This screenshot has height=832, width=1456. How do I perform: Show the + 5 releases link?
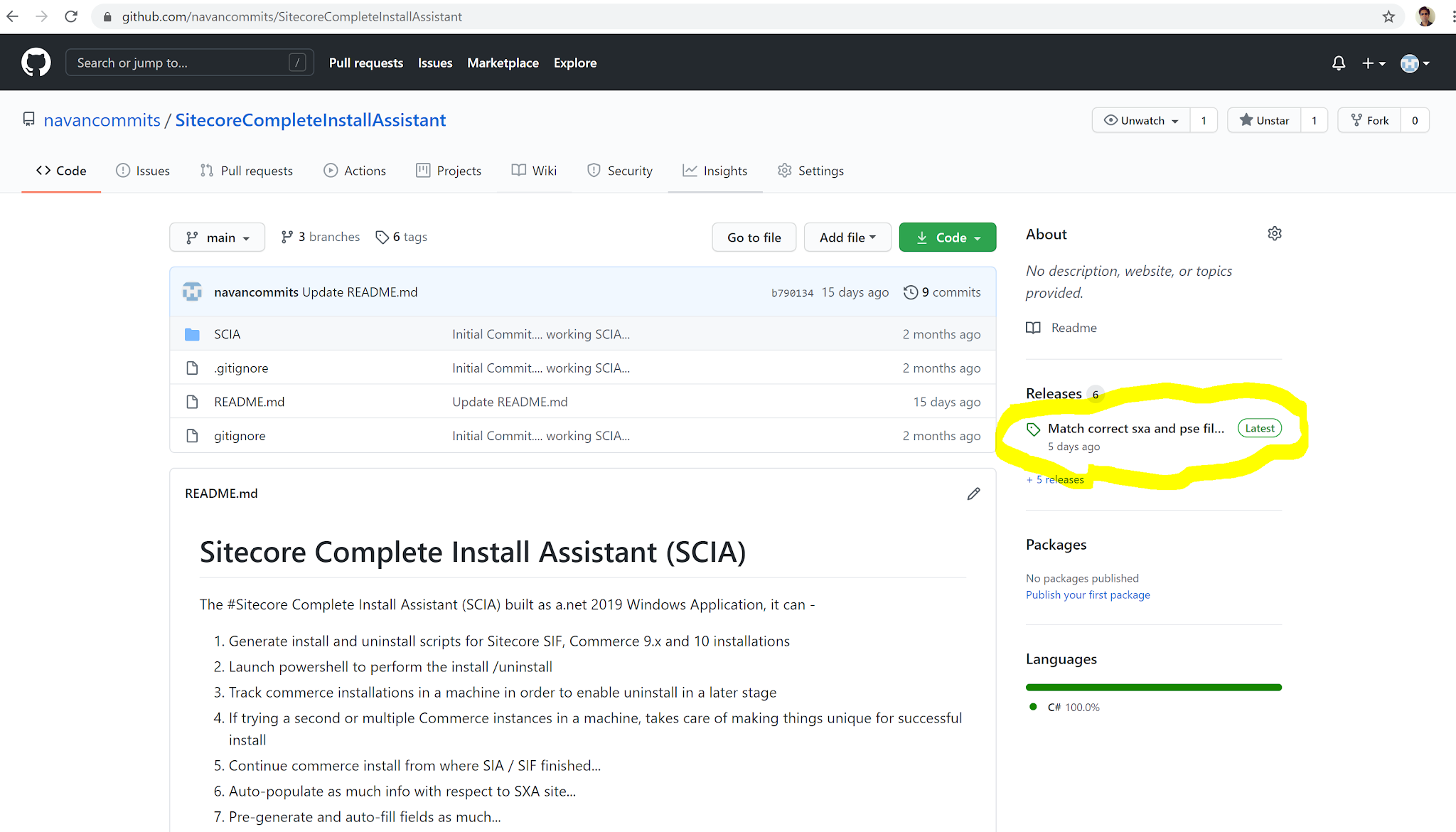(1055, 479)
